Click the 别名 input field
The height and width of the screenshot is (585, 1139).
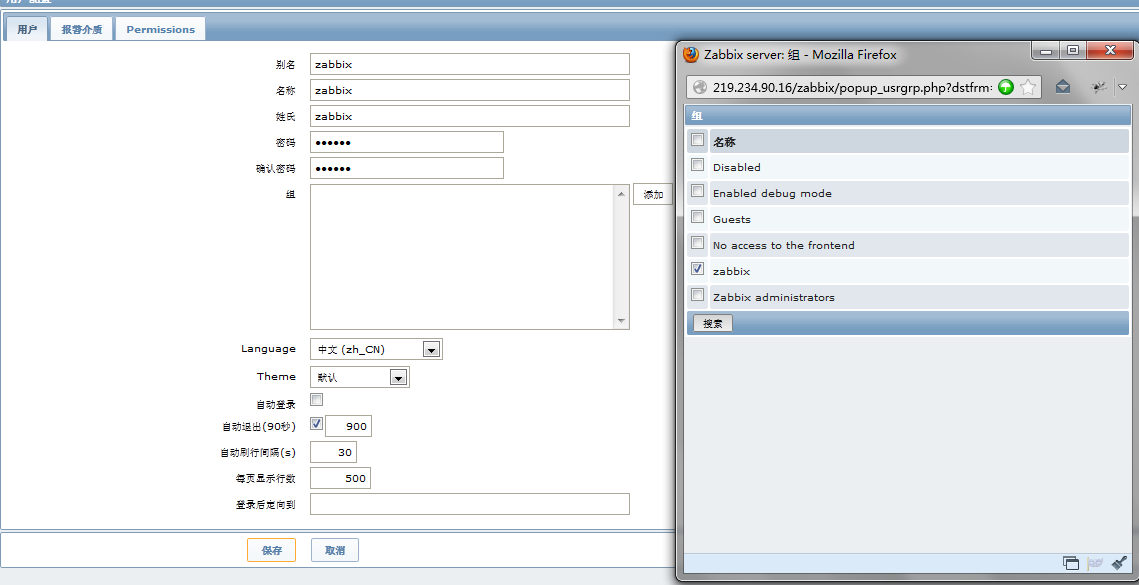(470, 64)
